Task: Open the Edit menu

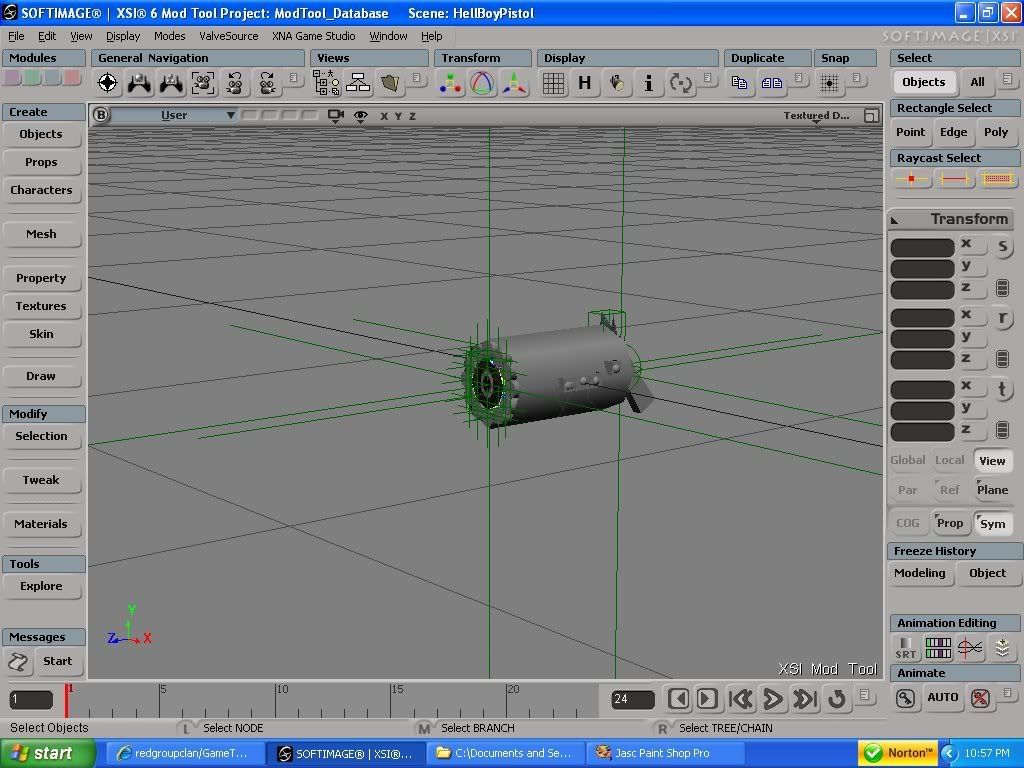Action: (x=47, y=36)
